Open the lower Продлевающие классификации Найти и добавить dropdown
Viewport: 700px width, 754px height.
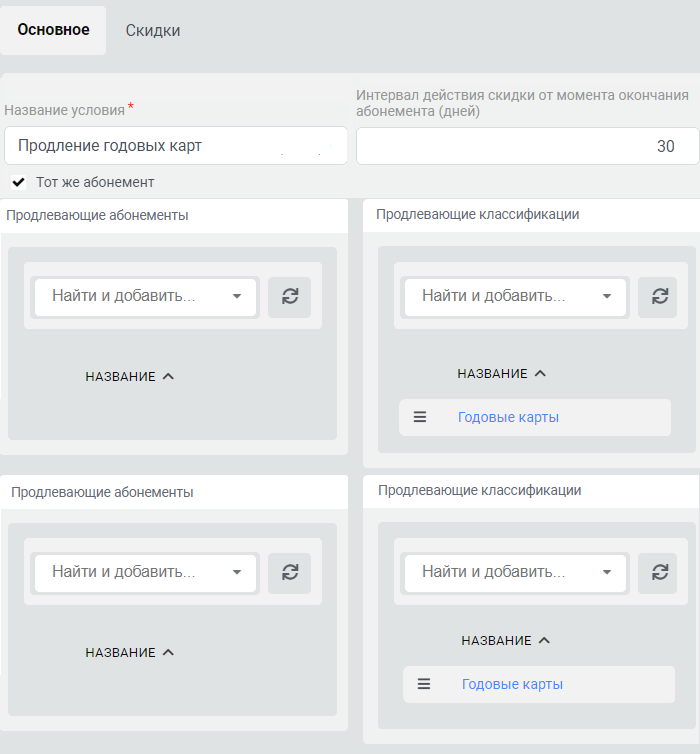515,572
